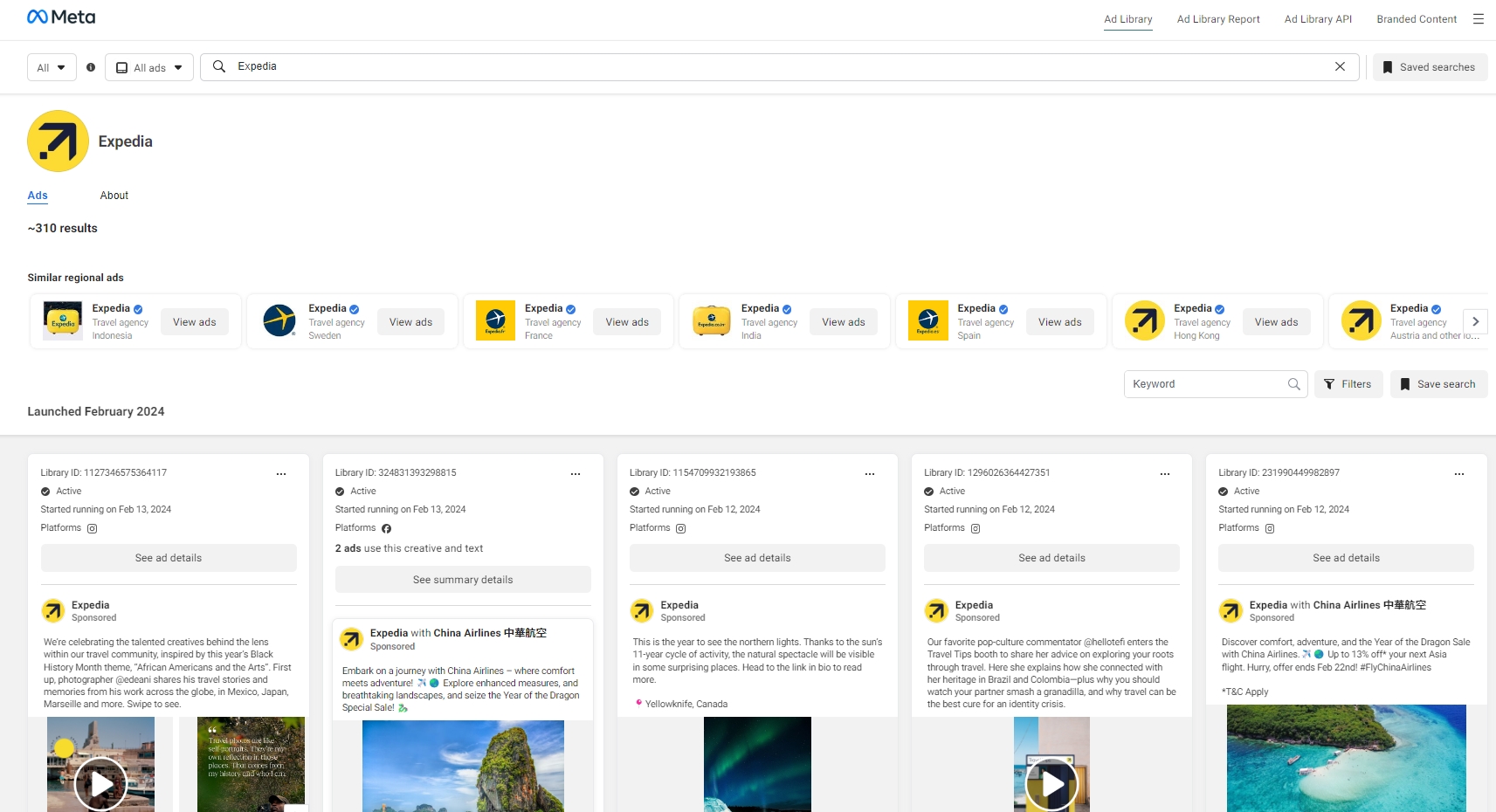Click the Filters button
The image size is (1496, 812).
click(x=1348, y=384)
